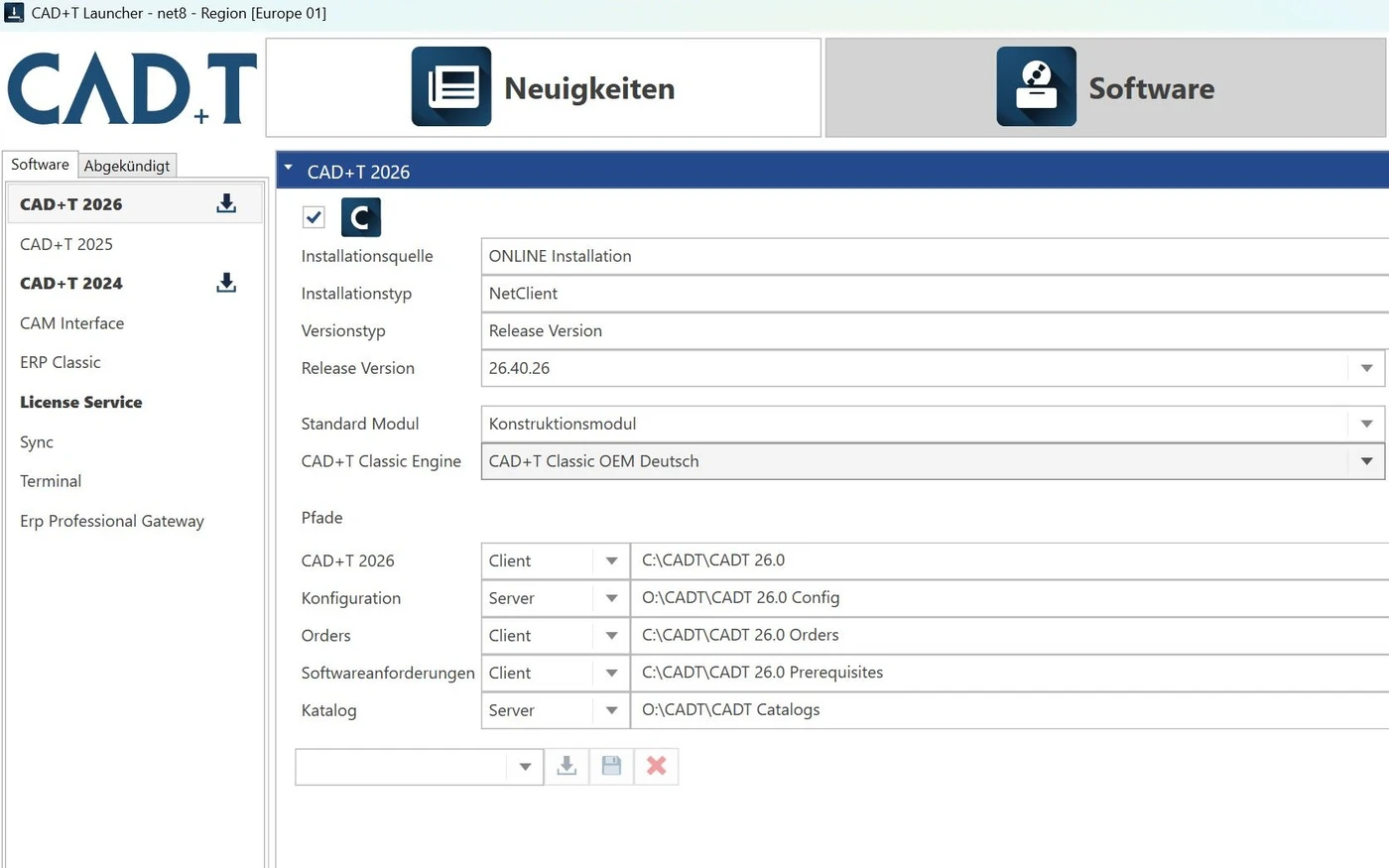Click the Installationsquelle field showing ONLINE Installation
The image size is (1389, 868).
tap(935, 256)
